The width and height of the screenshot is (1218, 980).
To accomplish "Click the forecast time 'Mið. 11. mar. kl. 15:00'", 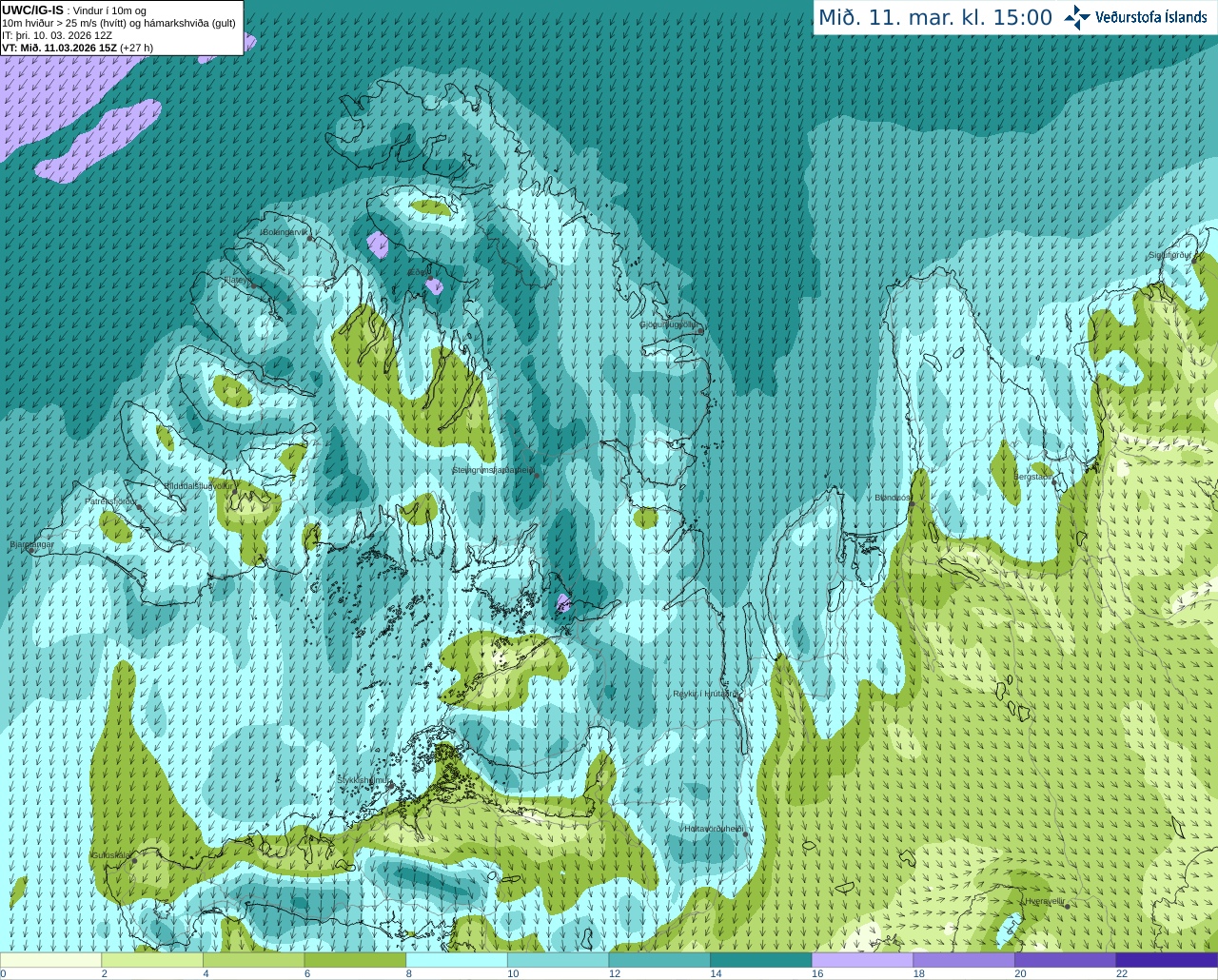I will tap(935, 17).
